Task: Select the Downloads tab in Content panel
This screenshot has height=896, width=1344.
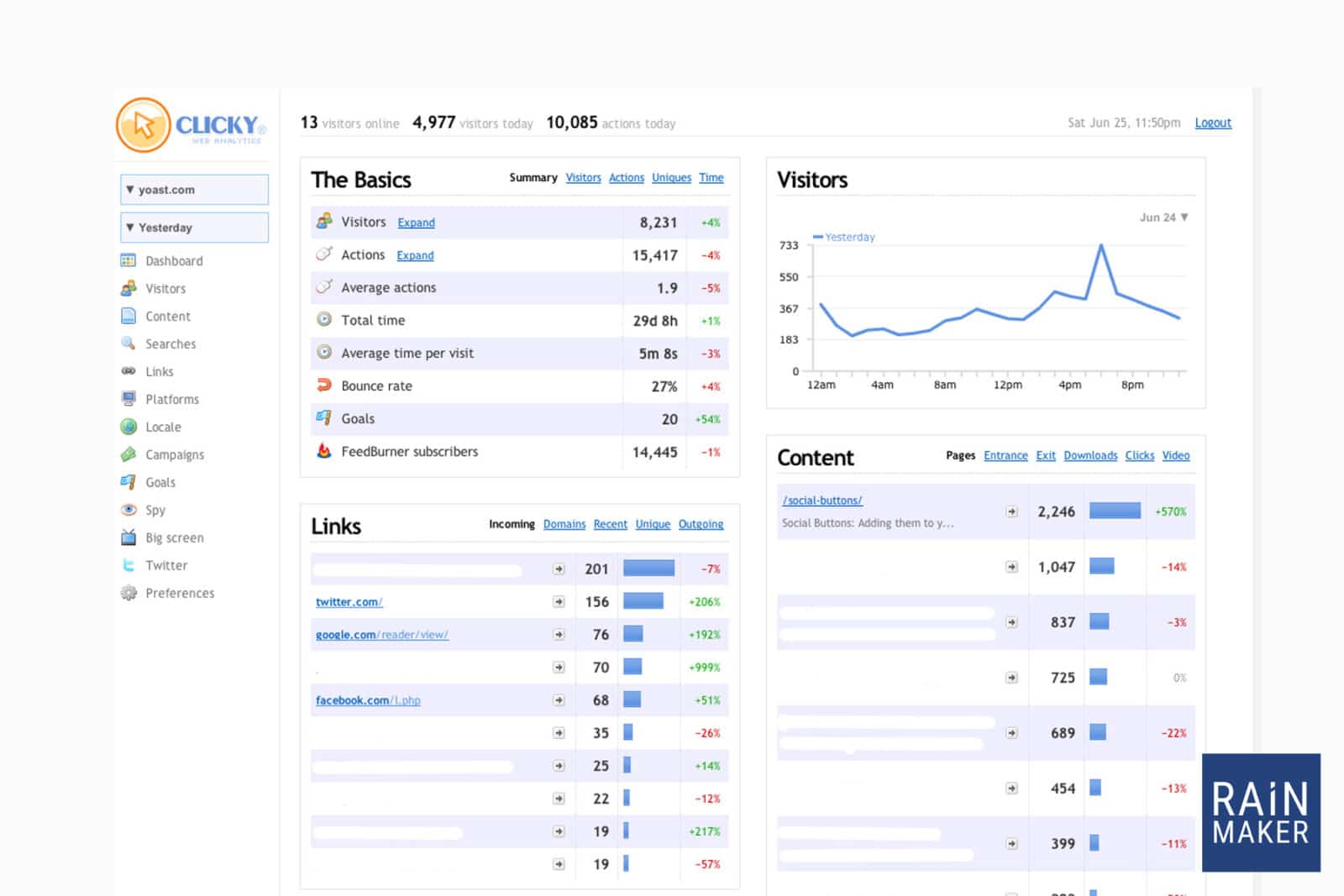Action: coord(1090,455)
